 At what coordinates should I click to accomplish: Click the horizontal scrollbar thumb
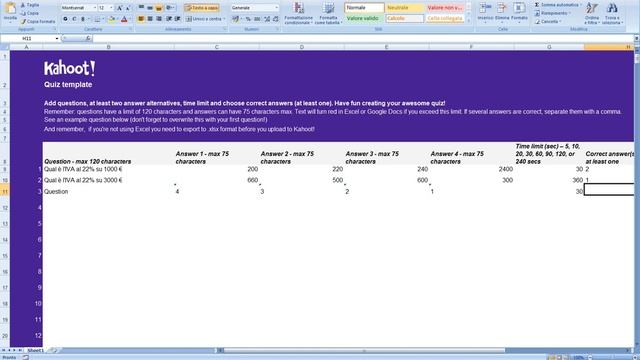364,350
